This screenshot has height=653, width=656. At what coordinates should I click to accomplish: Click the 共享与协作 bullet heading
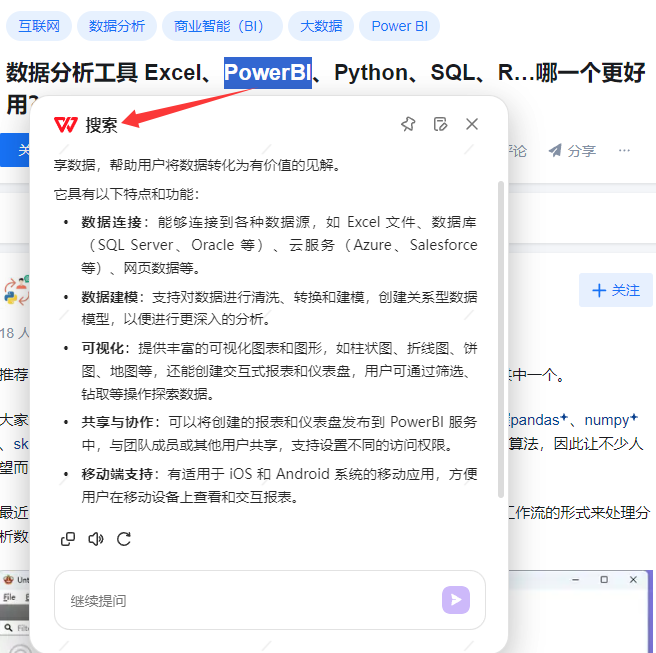coord(117,422)
